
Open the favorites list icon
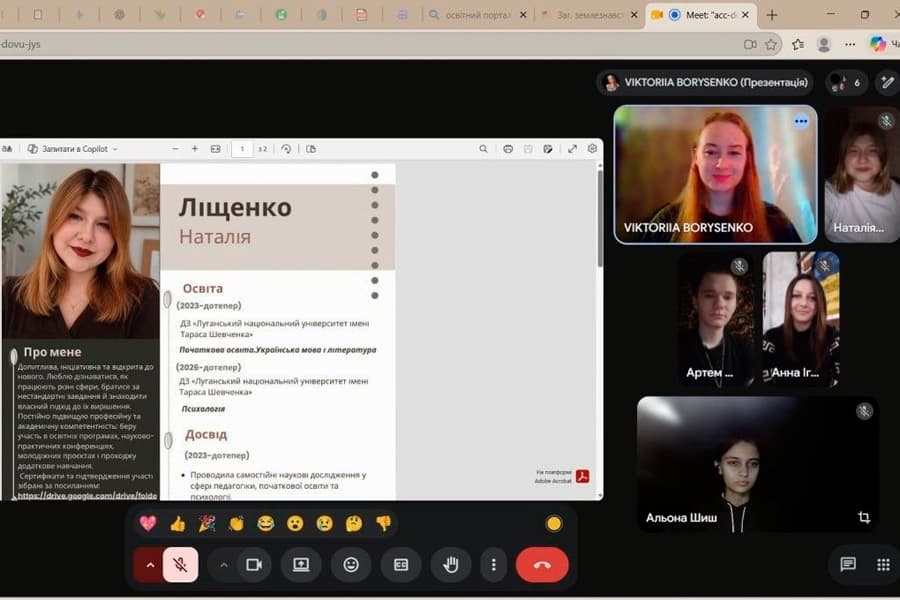798,44
